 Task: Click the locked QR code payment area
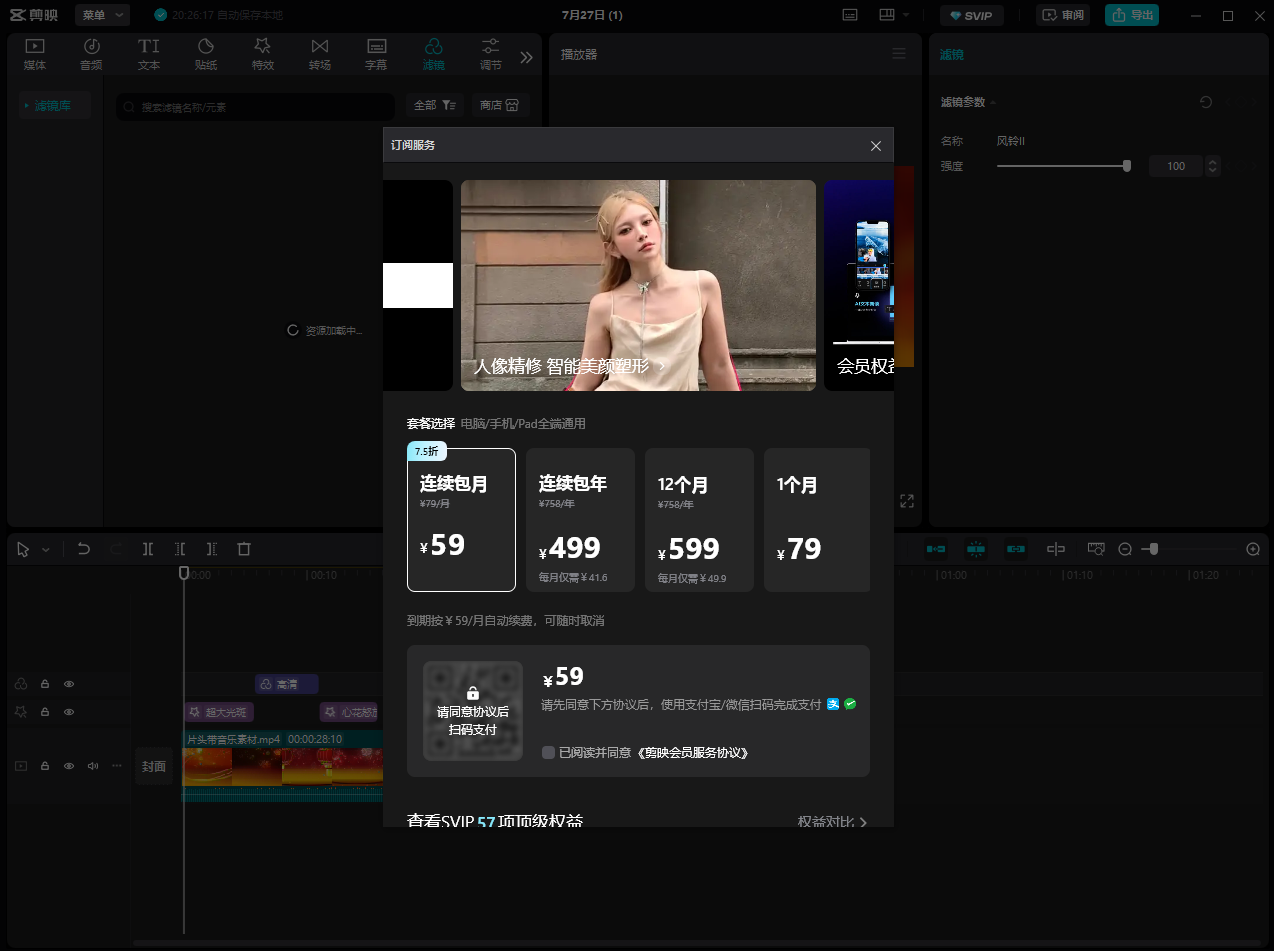pyautogui.click(x=473, y=711)
